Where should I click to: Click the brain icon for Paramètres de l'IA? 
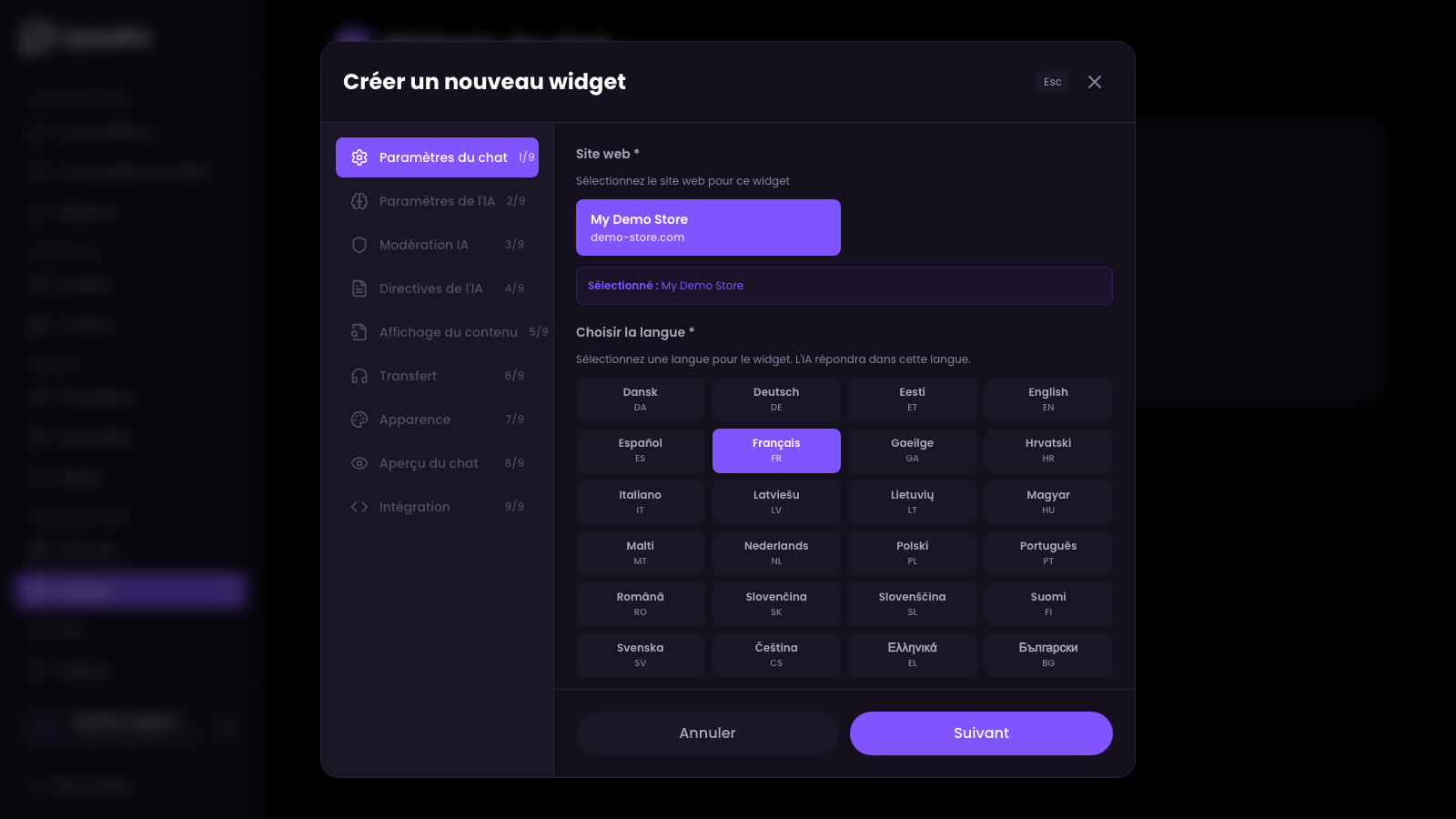(x=359, y=201)
